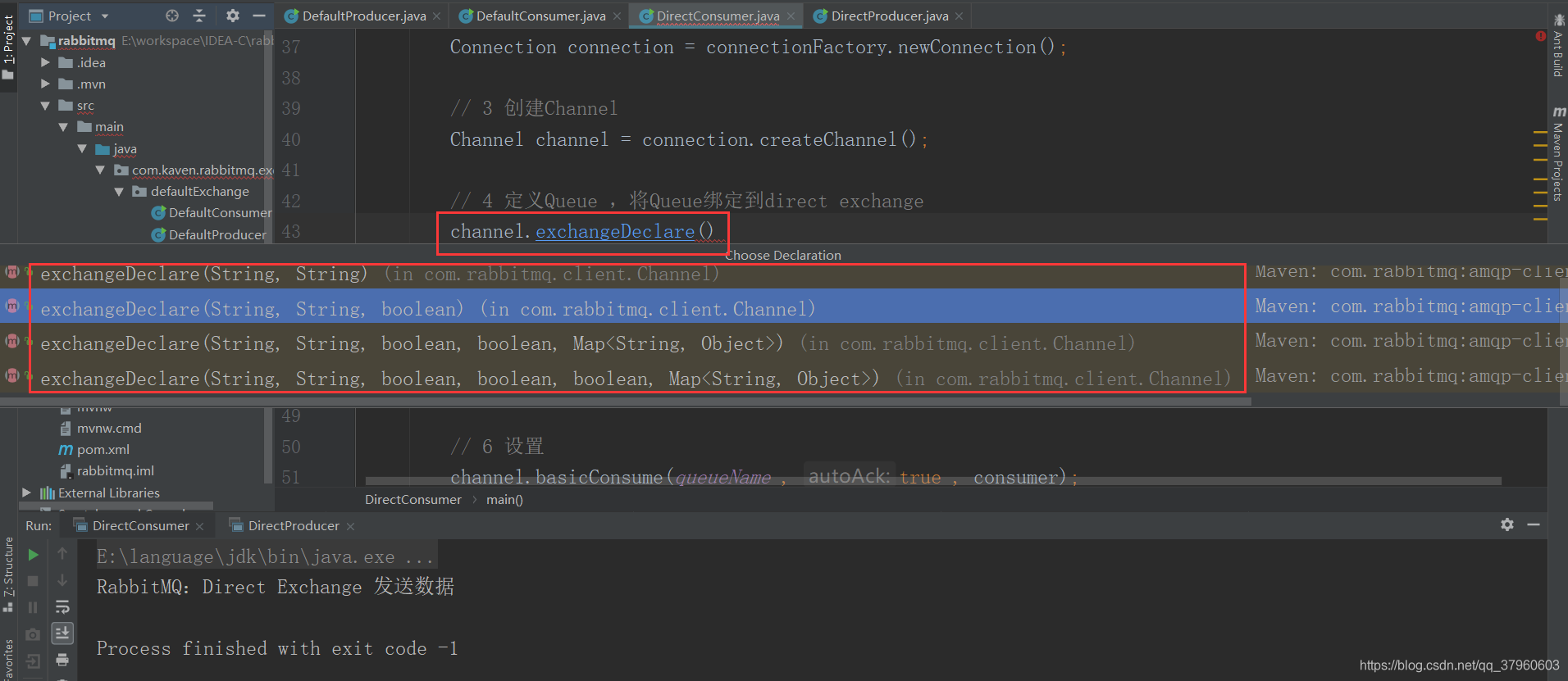Click main() in editor breadcrumb

(504, 500)
